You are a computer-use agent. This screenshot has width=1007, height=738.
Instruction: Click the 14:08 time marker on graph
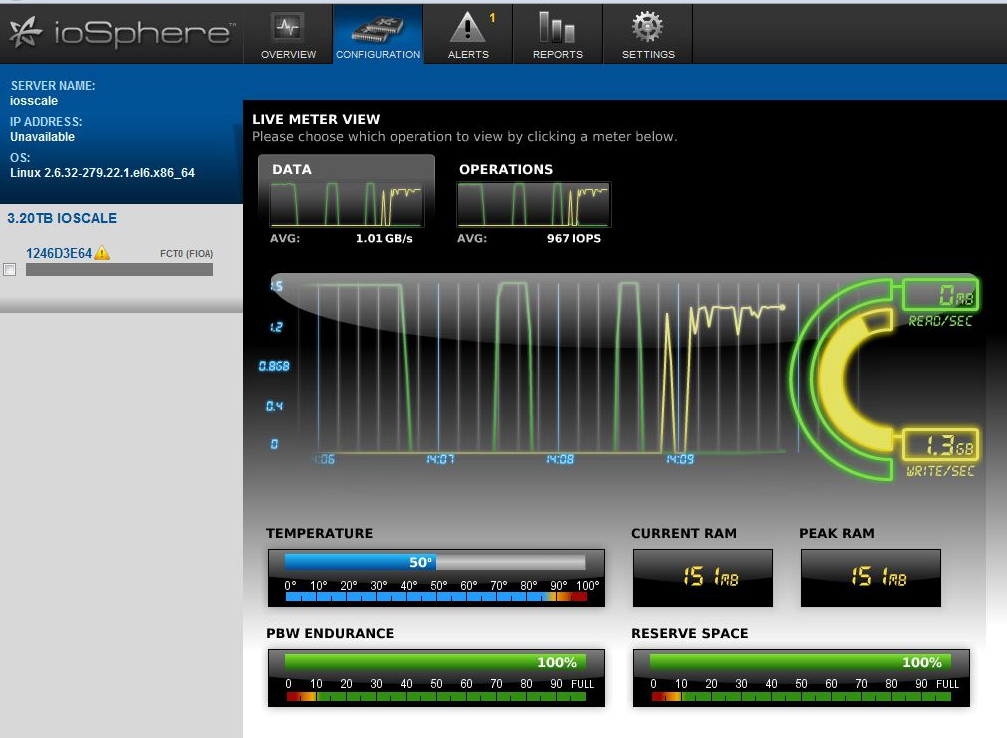[560, 459]
